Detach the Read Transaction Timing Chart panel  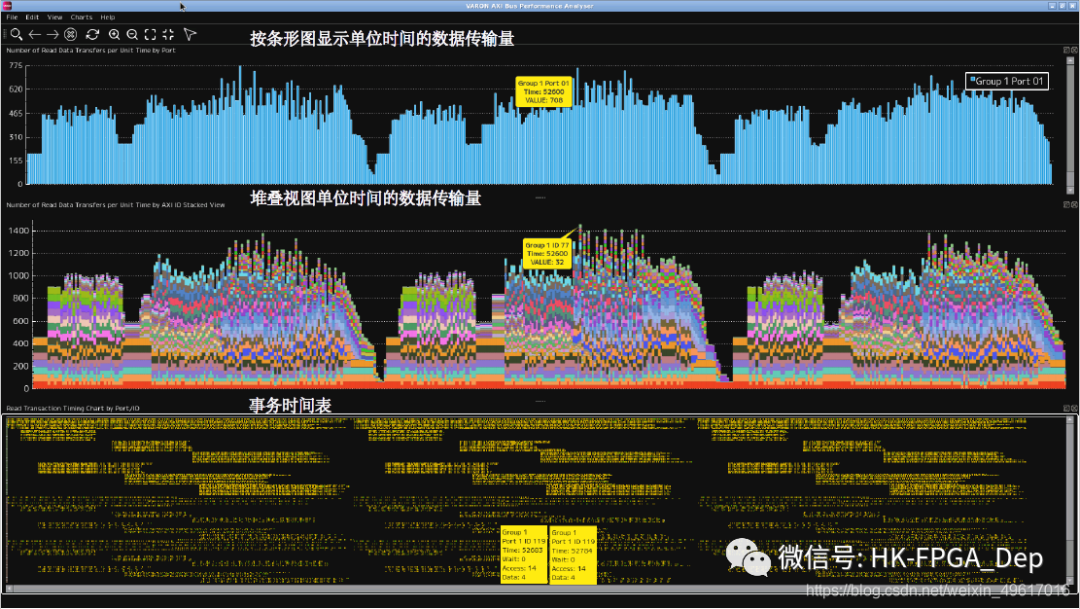1066,408
